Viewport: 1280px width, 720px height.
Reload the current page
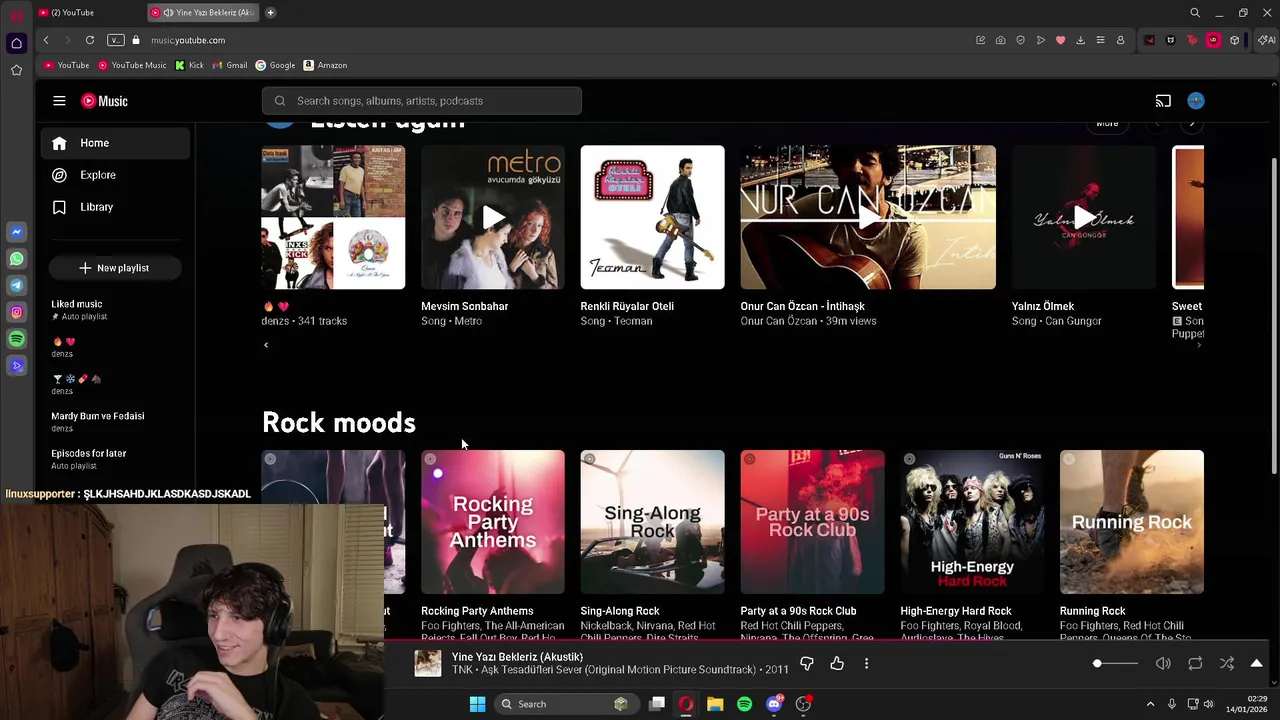[x=90, y=40]
